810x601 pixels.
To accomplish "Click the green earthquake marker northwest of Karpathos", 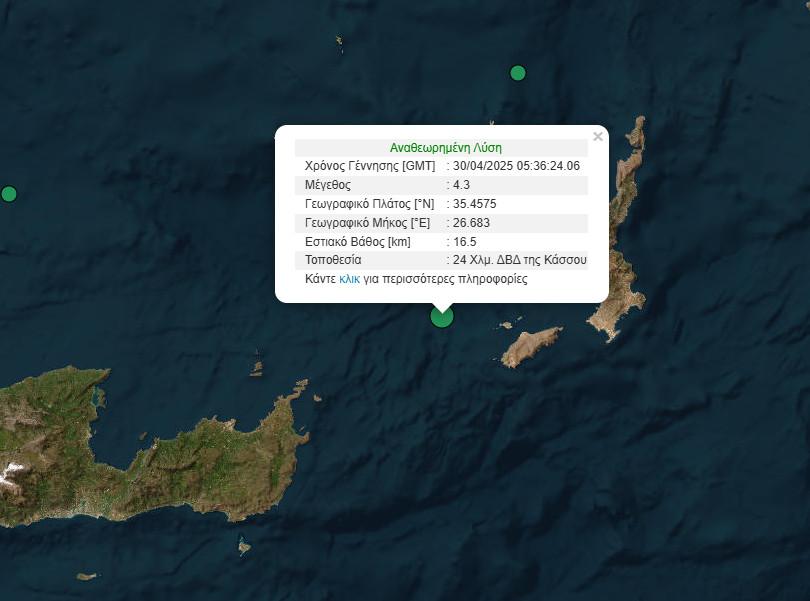I will click(x=518, y=72).
